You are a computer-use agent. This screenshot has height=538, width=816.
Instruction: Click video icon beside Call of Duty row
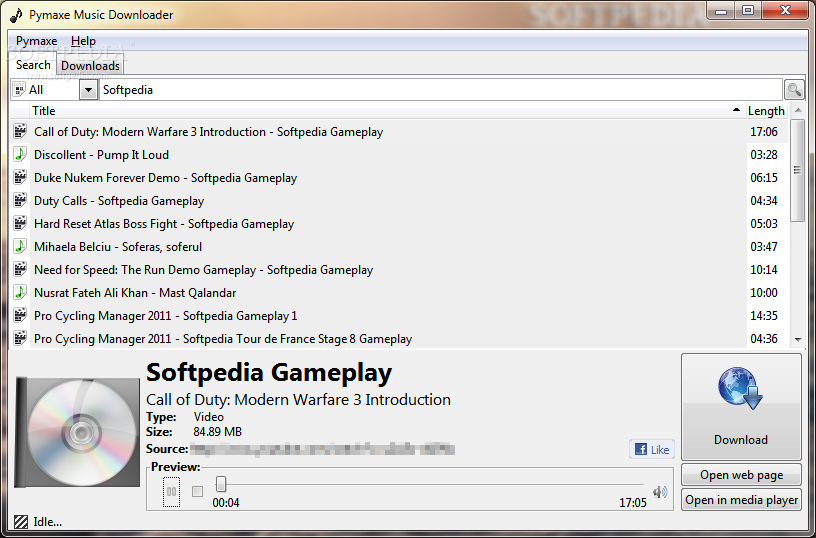[20, 132]
